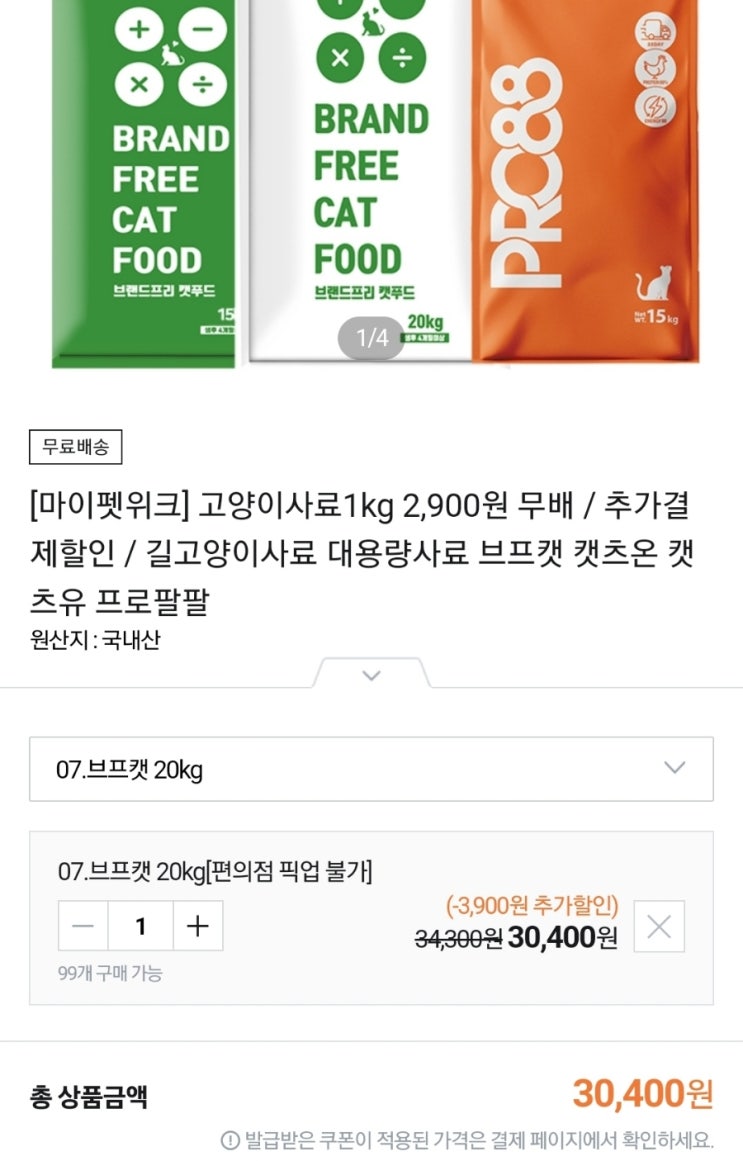This screenshot has height=1161, width=743.
Task: Increase quantity with the plus button
Action: click(198, 926)
